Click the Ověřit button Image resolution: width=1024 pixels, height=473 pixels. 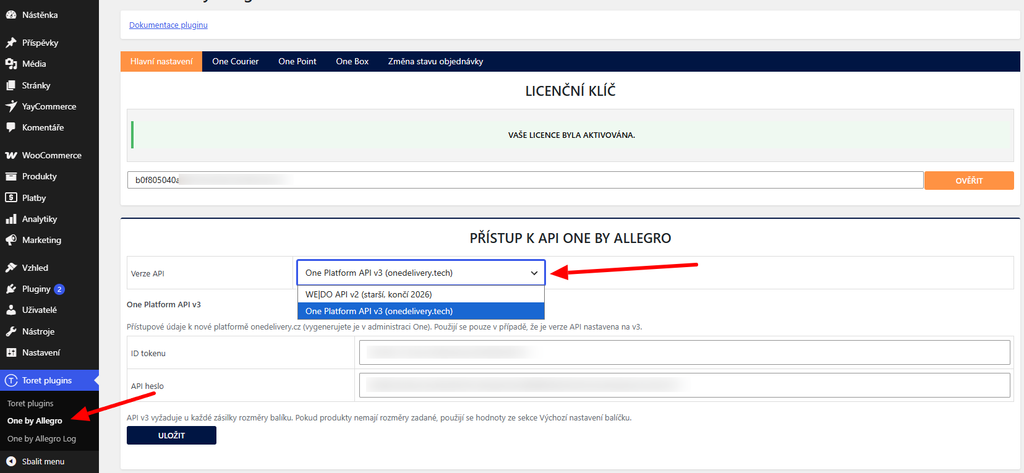click(969, 180)
